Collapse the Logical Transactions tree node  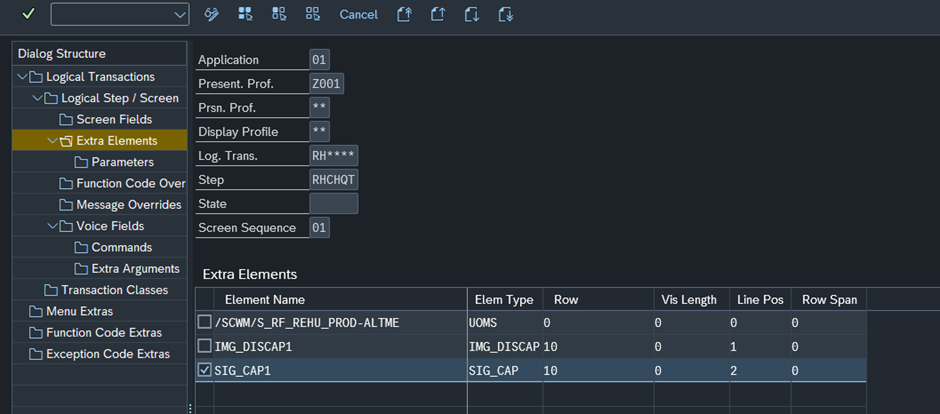coord(22,77)
